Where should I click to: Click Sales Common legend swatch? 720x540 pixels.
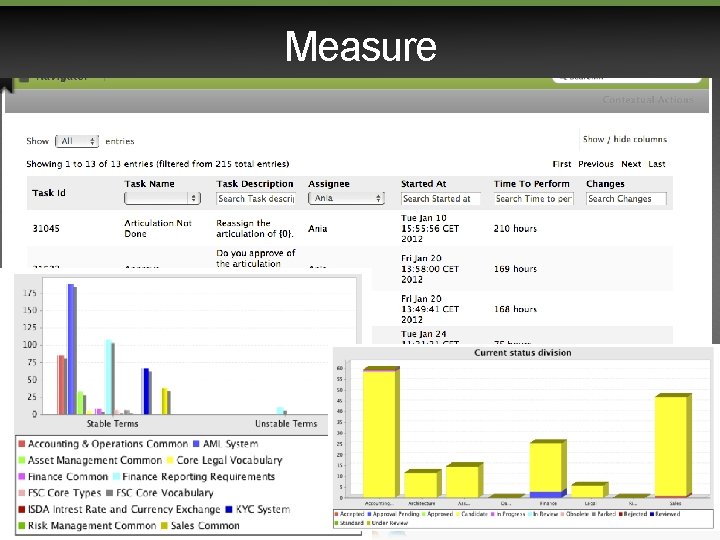coord(164,526)
